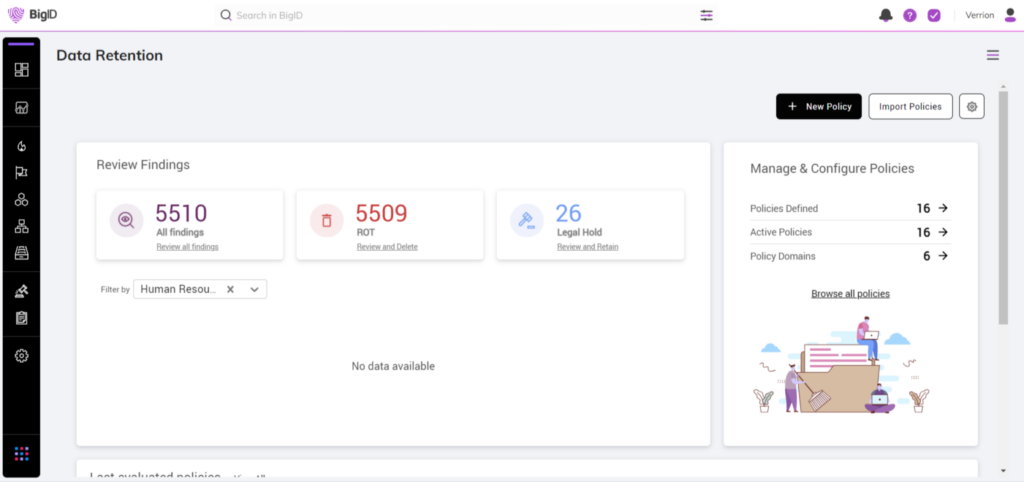Screen dimensions: 1024x482
Task: Click the Search in BigID field
Action: coord(400,15)
